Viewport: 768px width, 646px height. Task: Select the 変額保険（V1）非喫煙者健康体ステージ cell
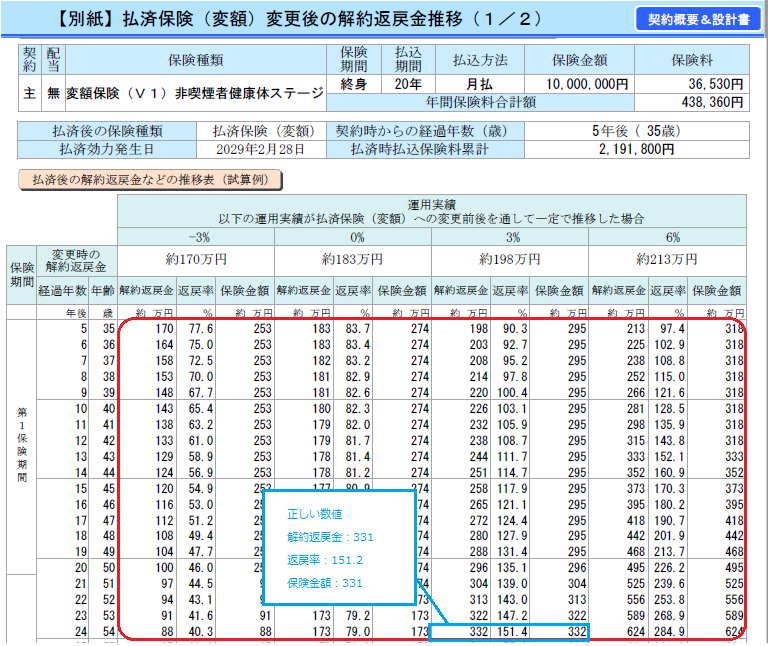195,93
